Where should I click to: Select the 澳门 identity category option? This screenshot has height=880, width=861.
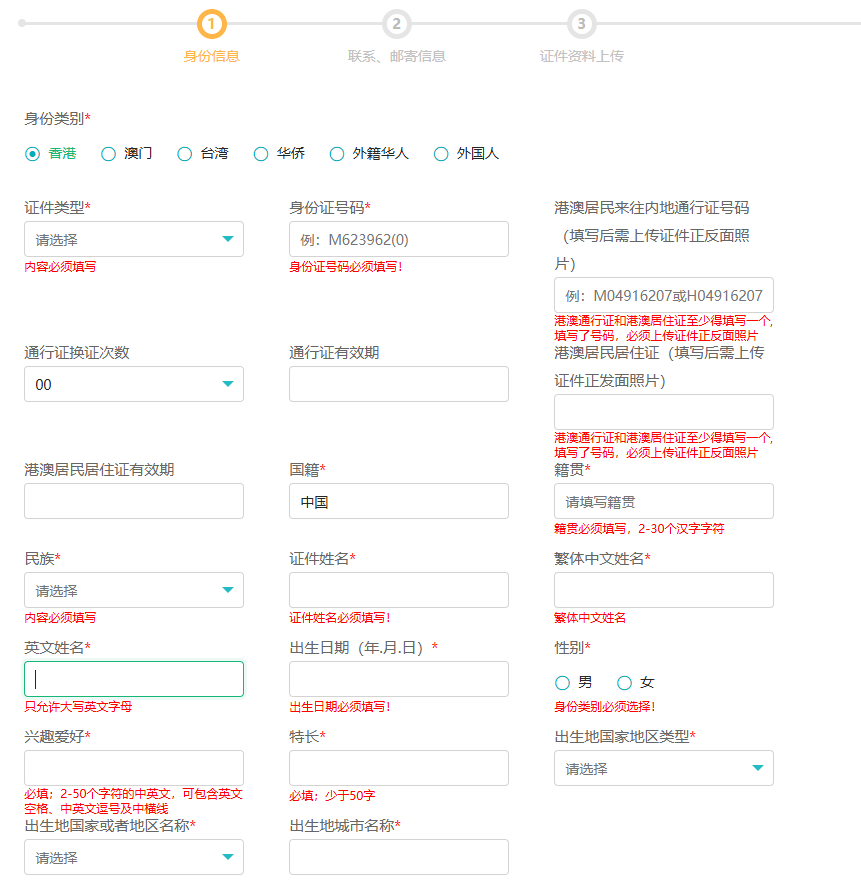pyautogui.click(x=107, y=154)
